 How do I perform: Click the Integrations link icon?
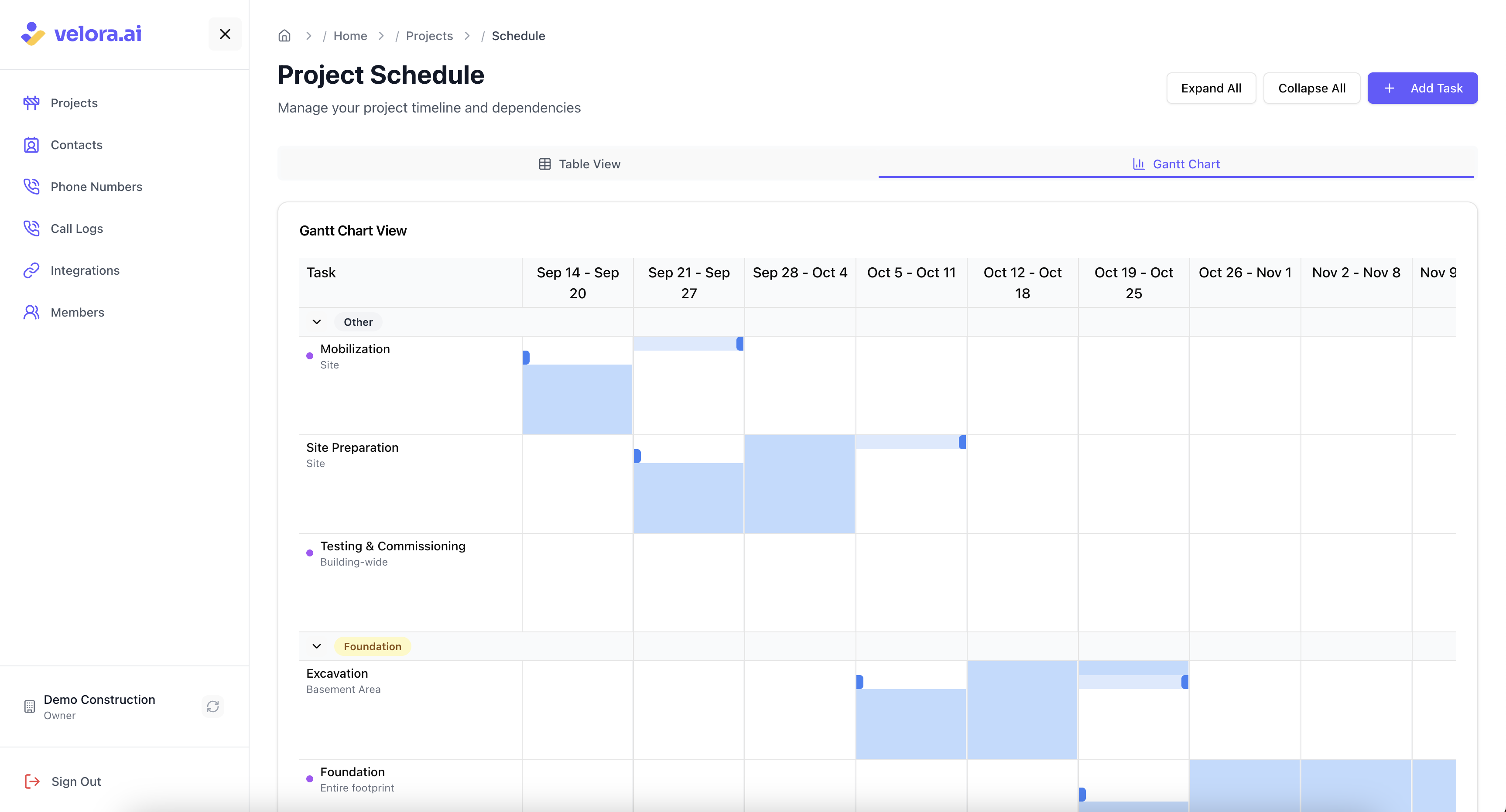[31, 270]
